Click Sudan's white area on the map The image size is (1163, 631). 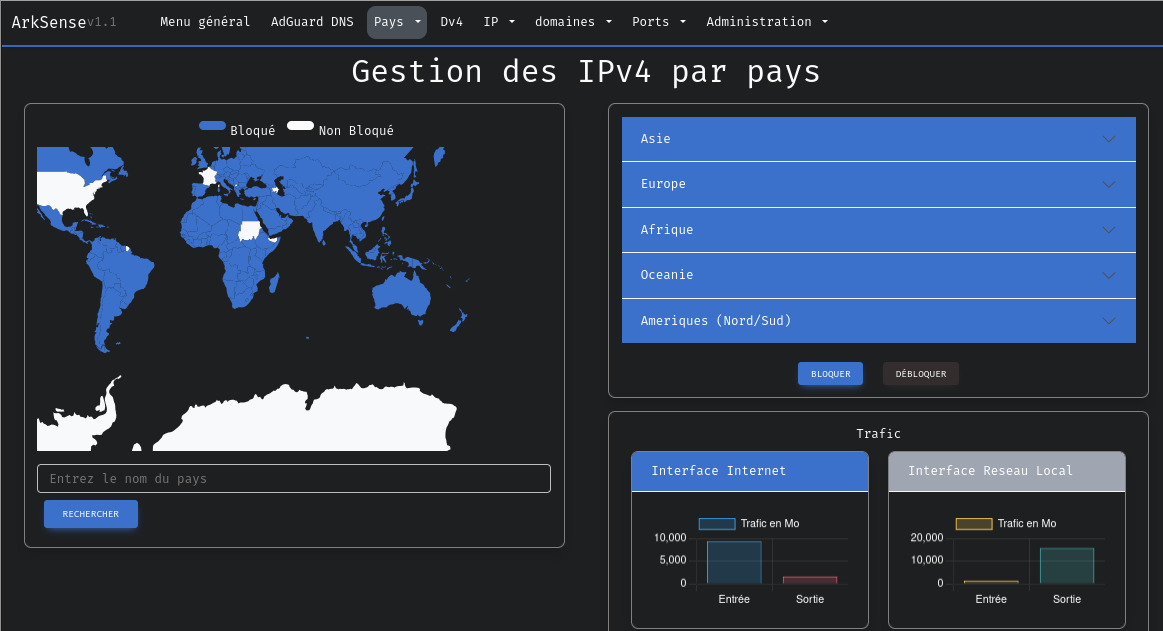tap(249, 231)
